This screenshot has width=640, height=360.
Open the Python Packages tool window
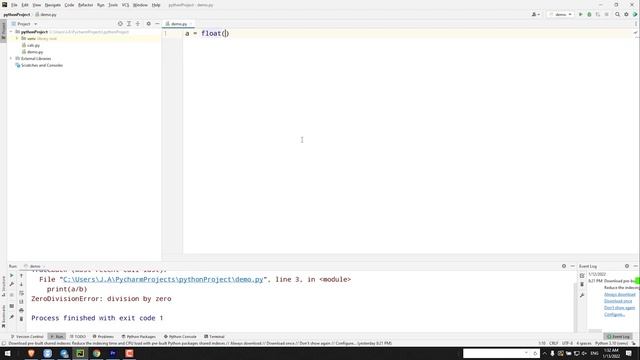coord(139,336)
